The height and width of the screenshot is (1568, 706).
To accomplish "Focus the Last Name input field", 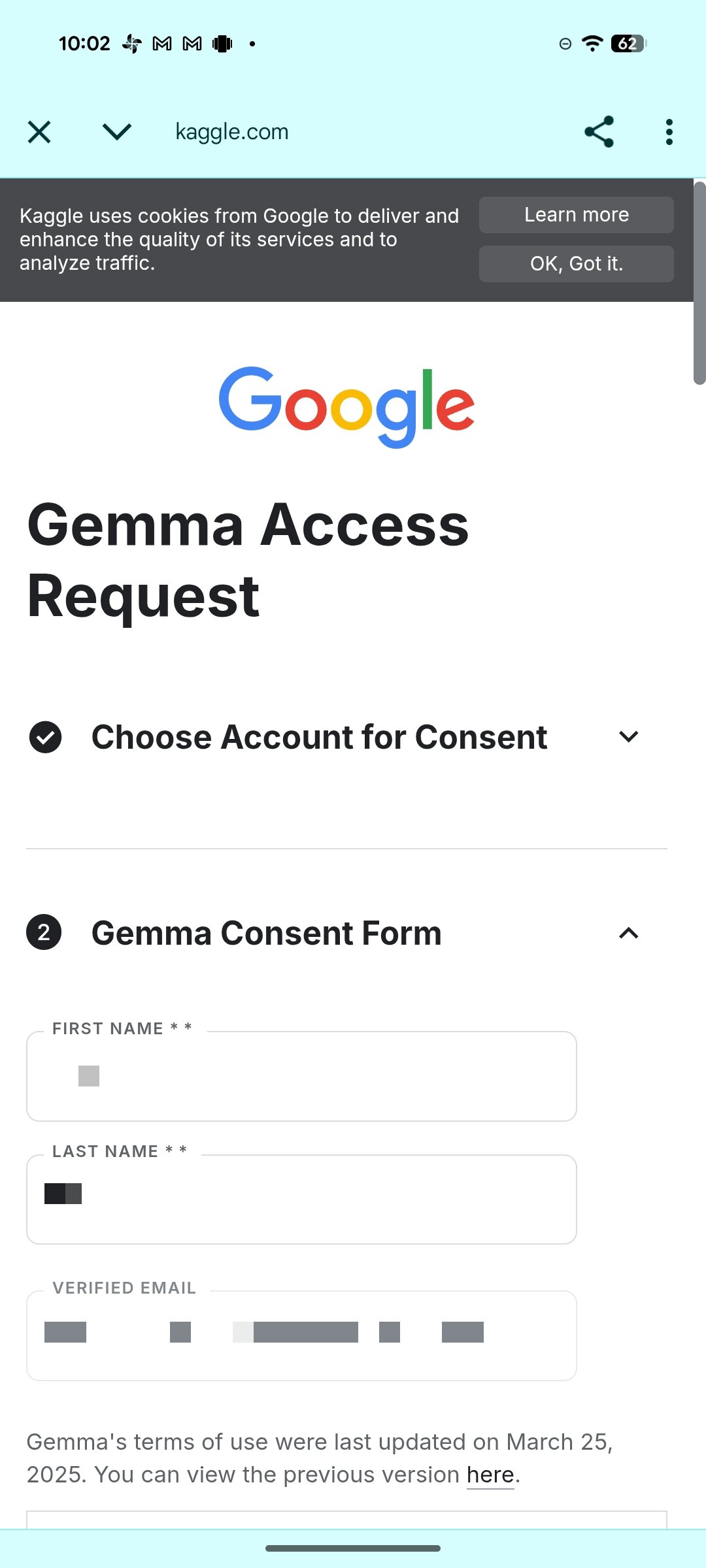I will pyautogui.click(x=301, y=1200).
